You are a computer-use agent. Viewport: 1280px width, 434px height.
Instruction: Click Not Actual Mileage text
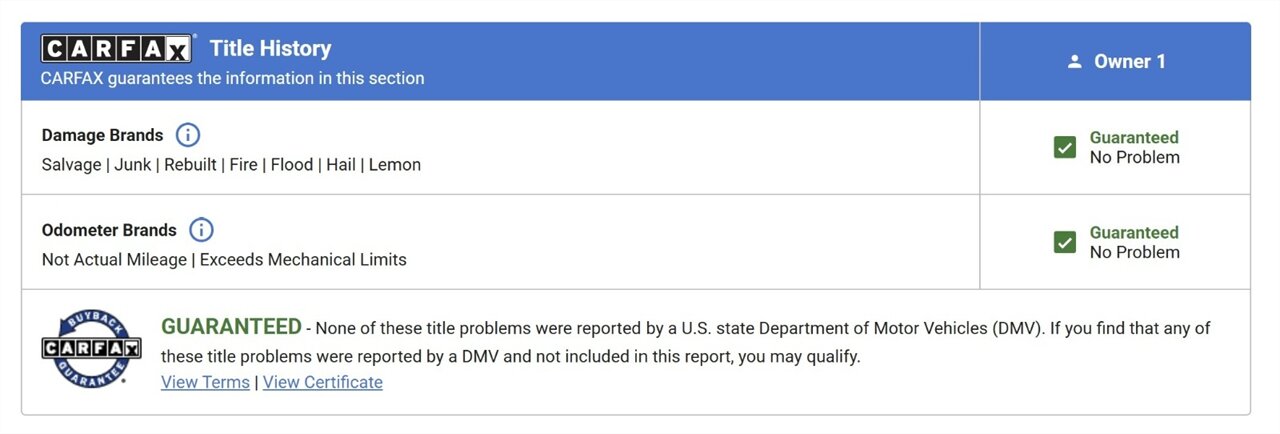pyautogui.click(x=114, y=260)
